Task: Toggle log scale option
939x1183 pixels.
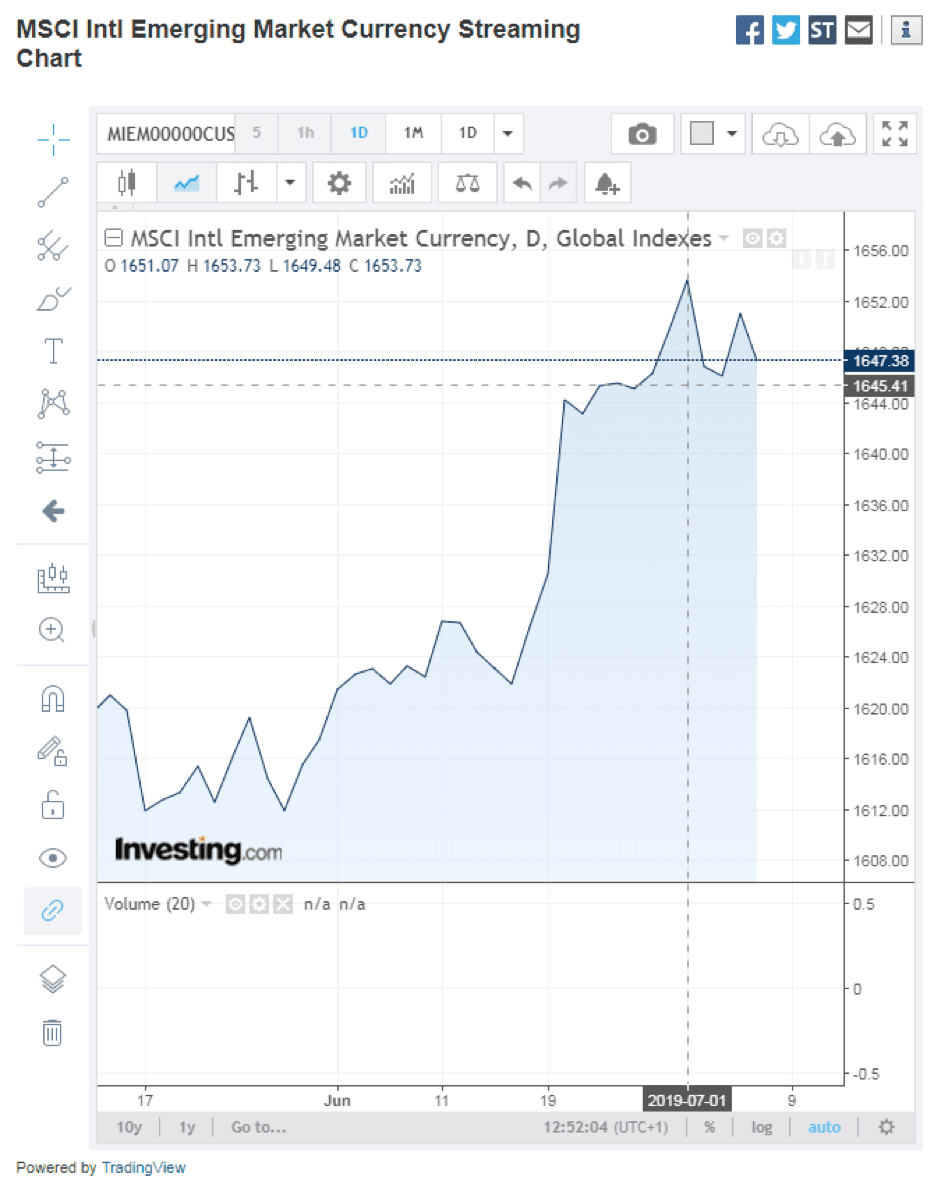Action: tap(761, 1127)
